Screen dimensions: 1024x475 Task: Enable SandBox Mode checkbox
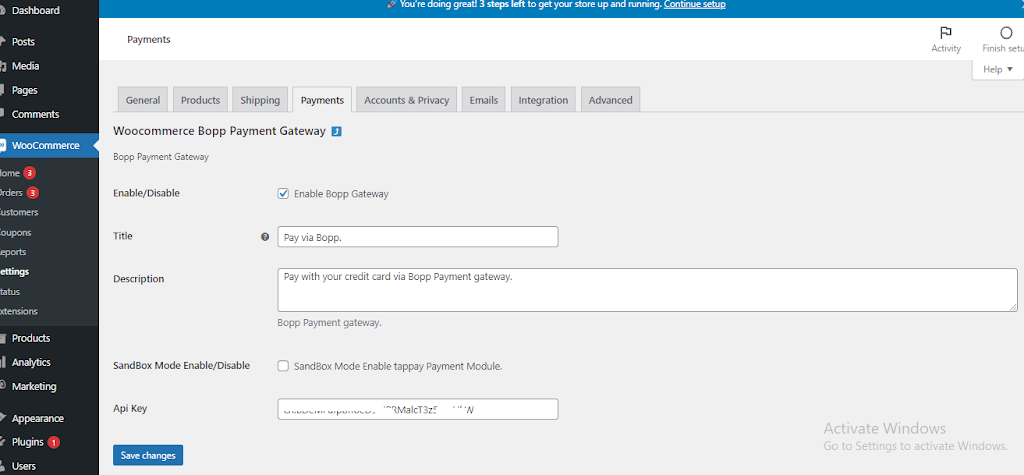[283, 366]
